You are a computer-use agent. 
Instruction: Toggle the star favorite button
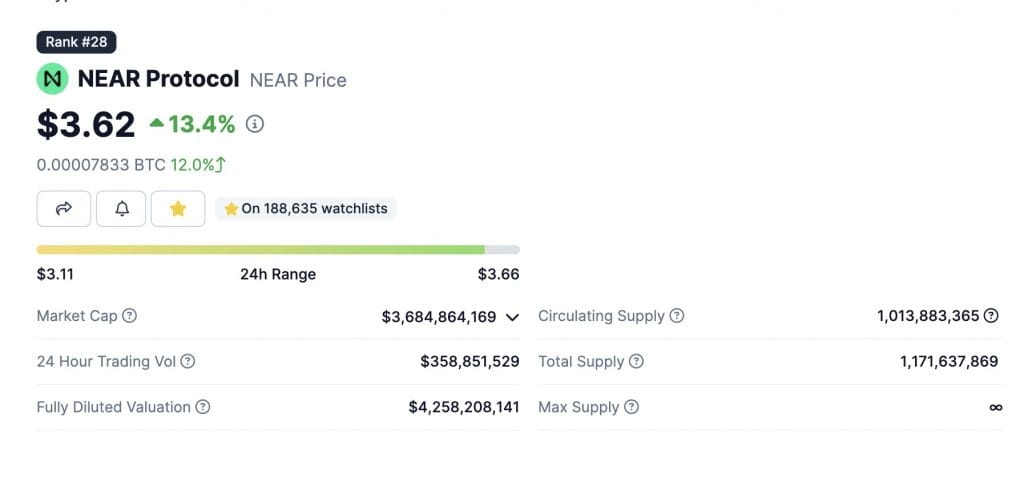coord(178,208)
